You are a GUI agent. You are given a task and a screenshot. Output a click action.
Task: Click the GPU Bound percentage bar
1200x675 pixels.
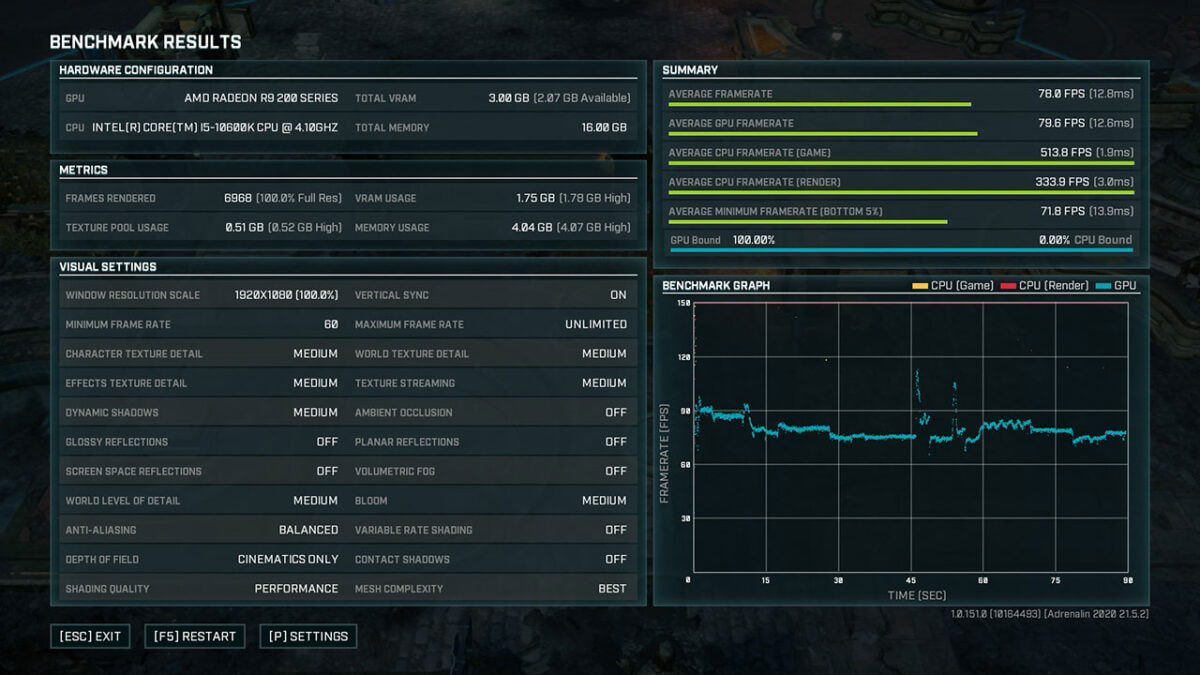click(x=900, y=240)
